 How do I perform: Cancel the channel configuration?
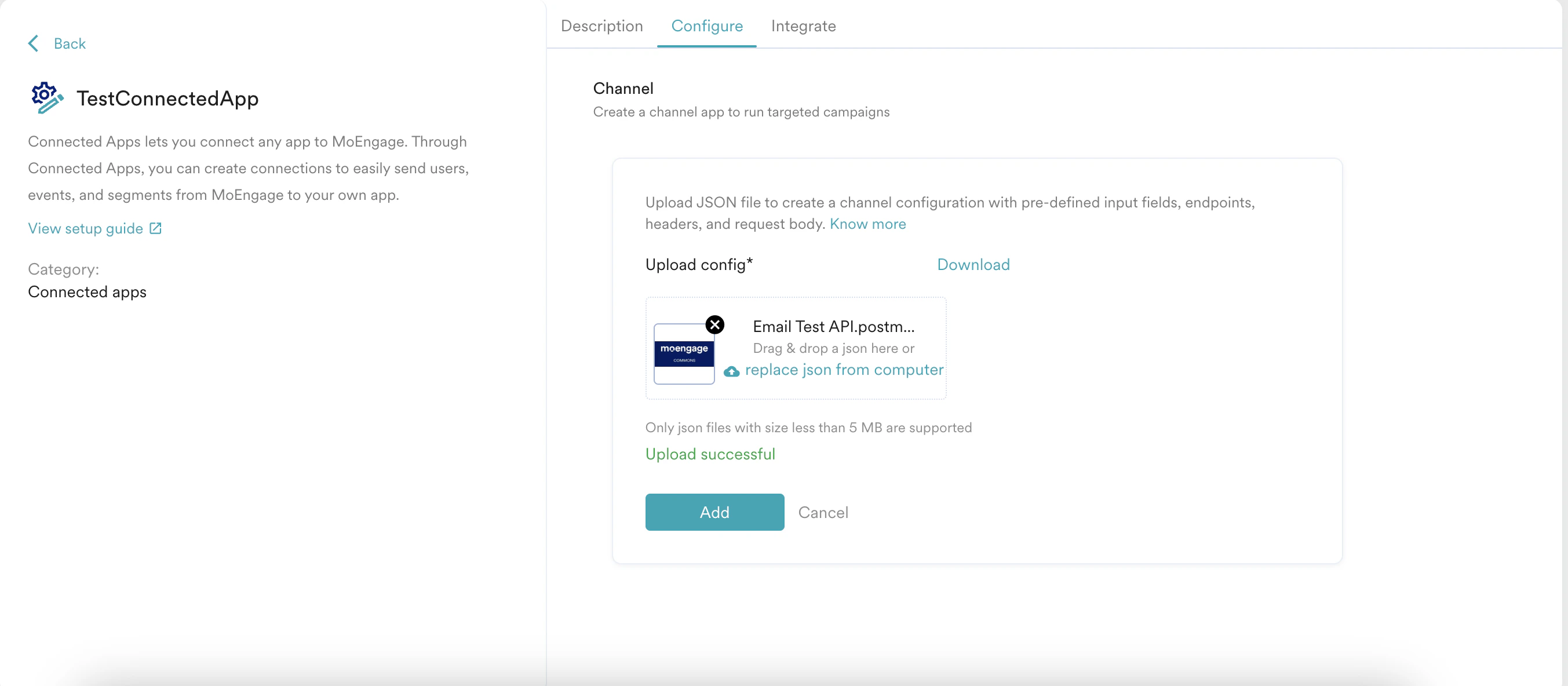[823, 513]
